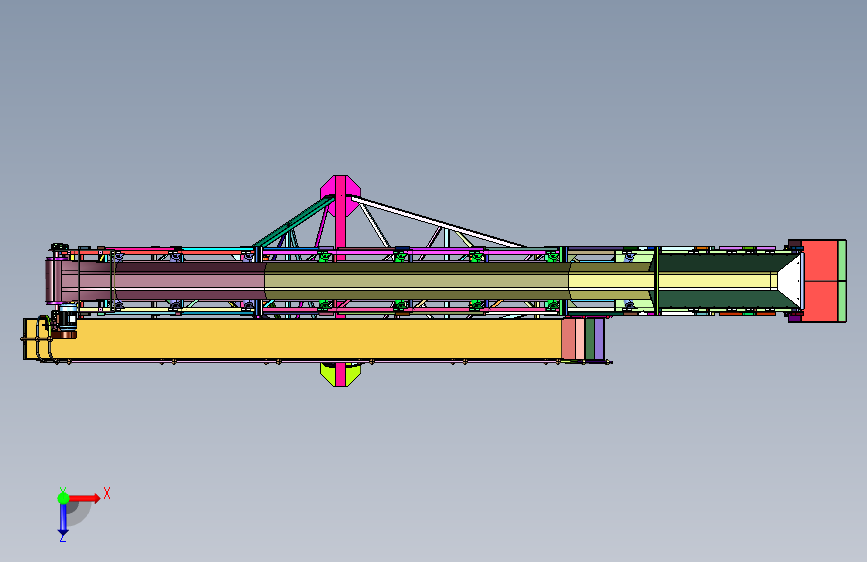Select the teal diagonal brace beam
867x562 pixels.
[x=294, y=221]
